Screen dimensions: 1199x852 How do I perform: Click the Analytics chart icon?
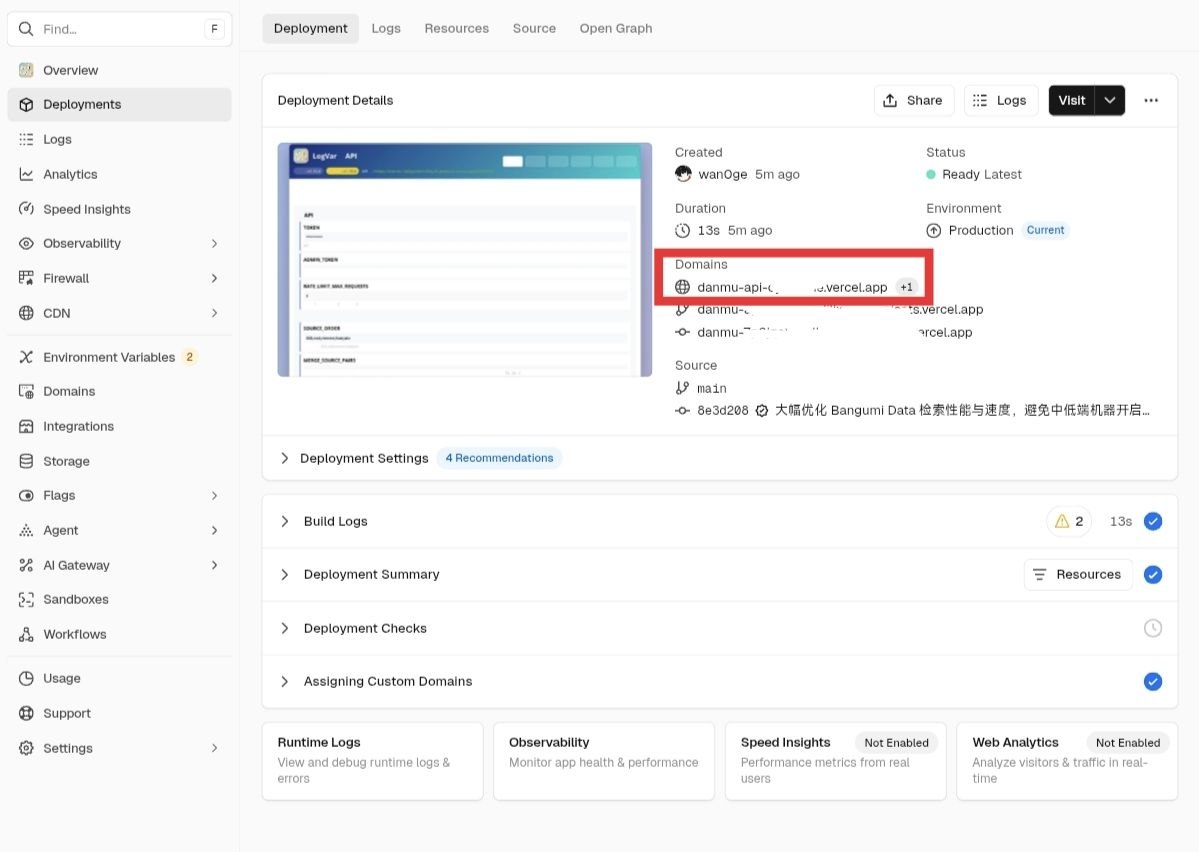[x=26, y=174]
